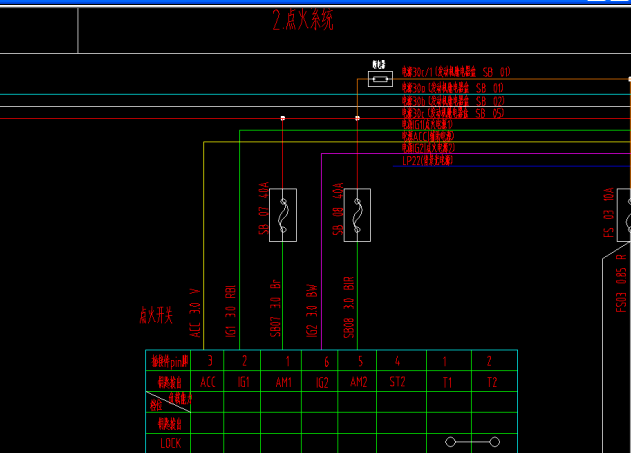Click the diagonally split table header cell

(x=168, y=402)
